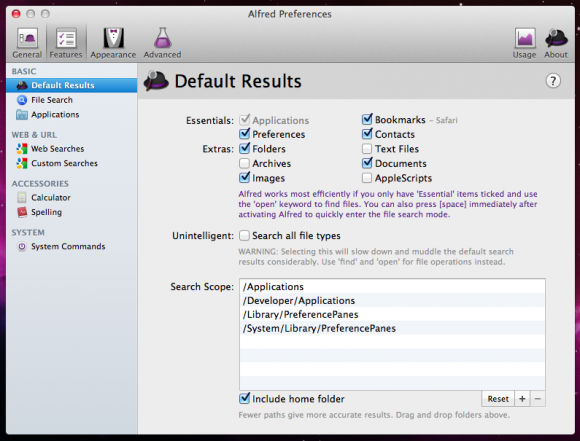The width and height of the screenshot is (580, 441).
Task: Uncheck the Documents checkbox
Action: click(x=367, y=163)
